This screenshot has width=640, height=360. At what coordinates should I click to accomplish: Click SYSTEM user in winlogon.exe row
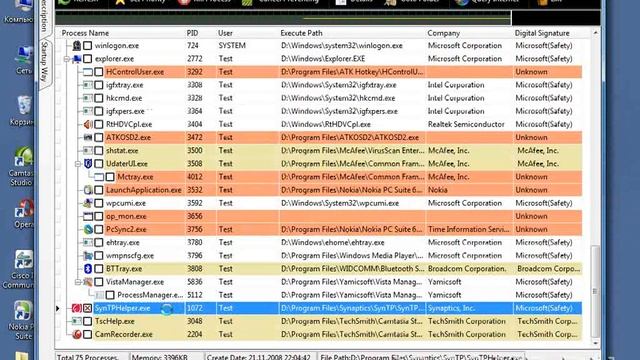pos(232,46)
